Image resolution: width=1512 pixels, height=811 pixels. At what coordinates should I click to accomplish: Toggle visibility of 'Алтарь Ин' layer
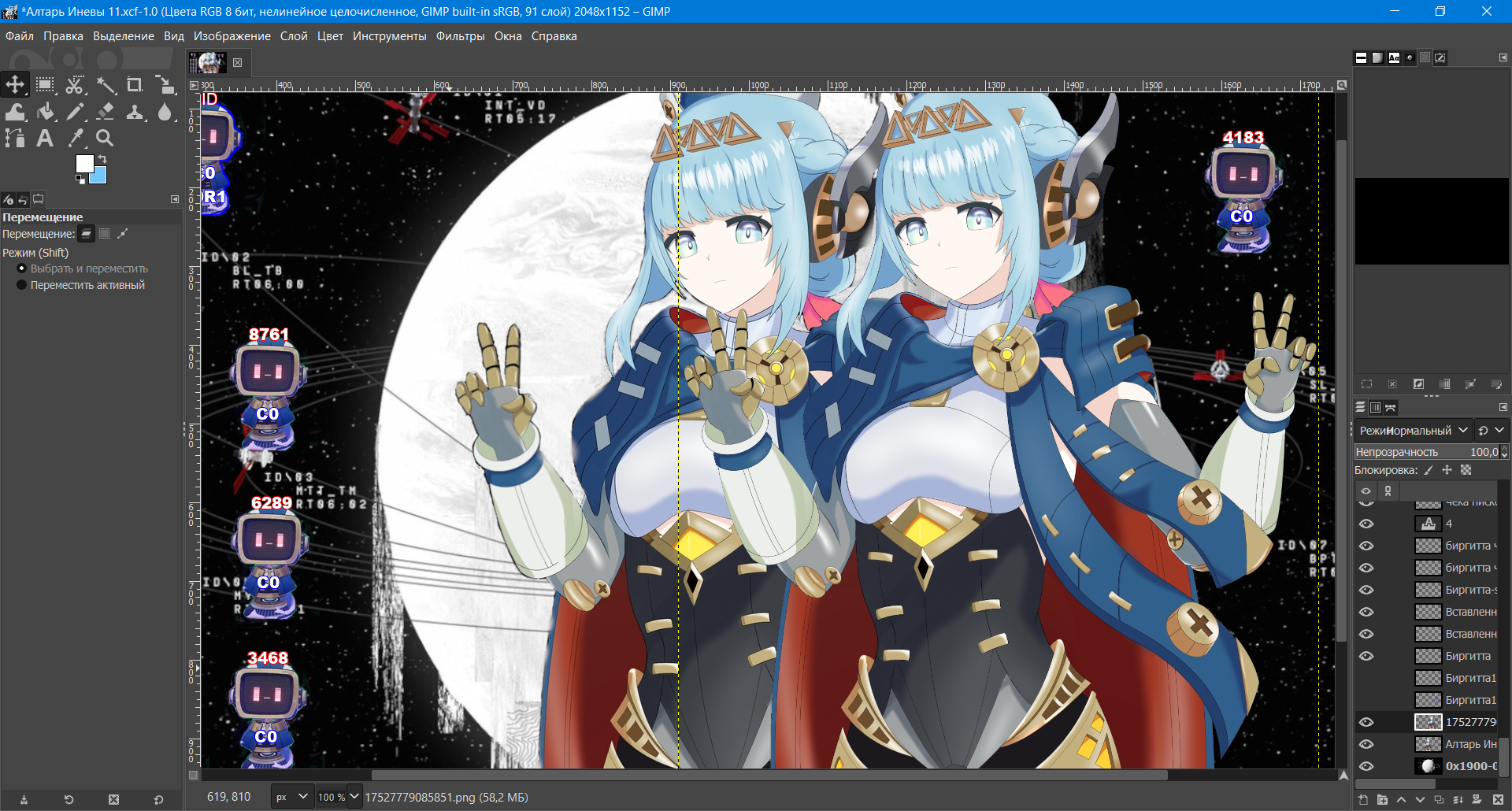(x=1366, y=744)
